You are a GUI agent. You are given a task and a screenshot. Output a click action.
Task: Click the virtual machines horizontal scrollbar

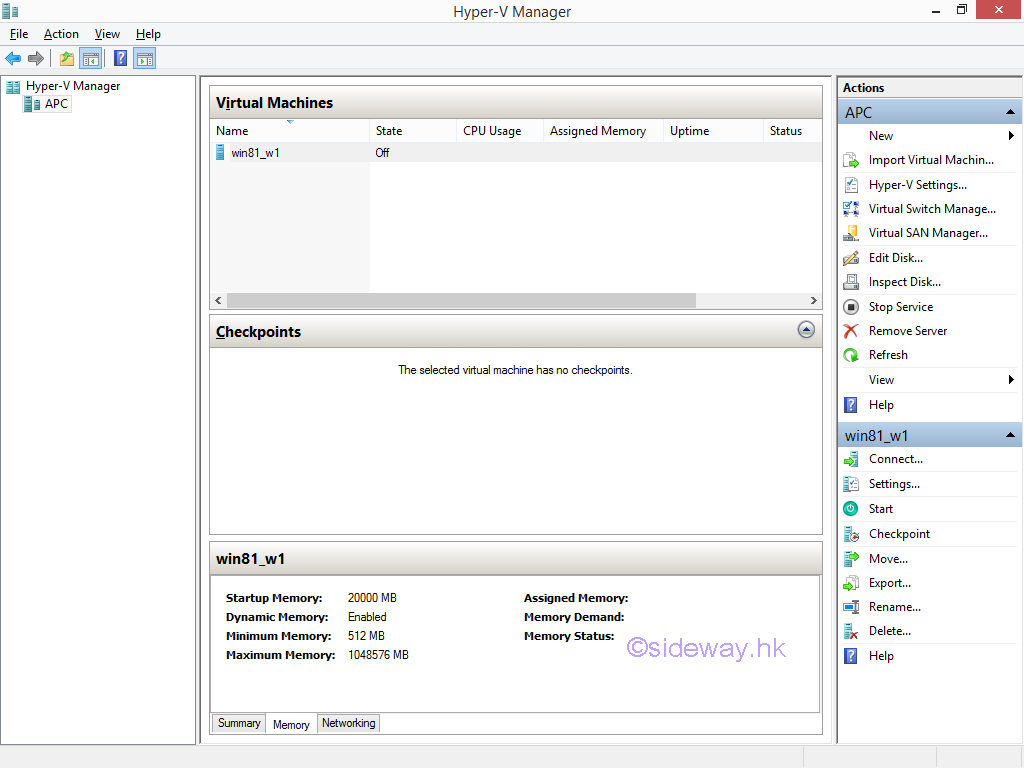(x=460, y=301)
